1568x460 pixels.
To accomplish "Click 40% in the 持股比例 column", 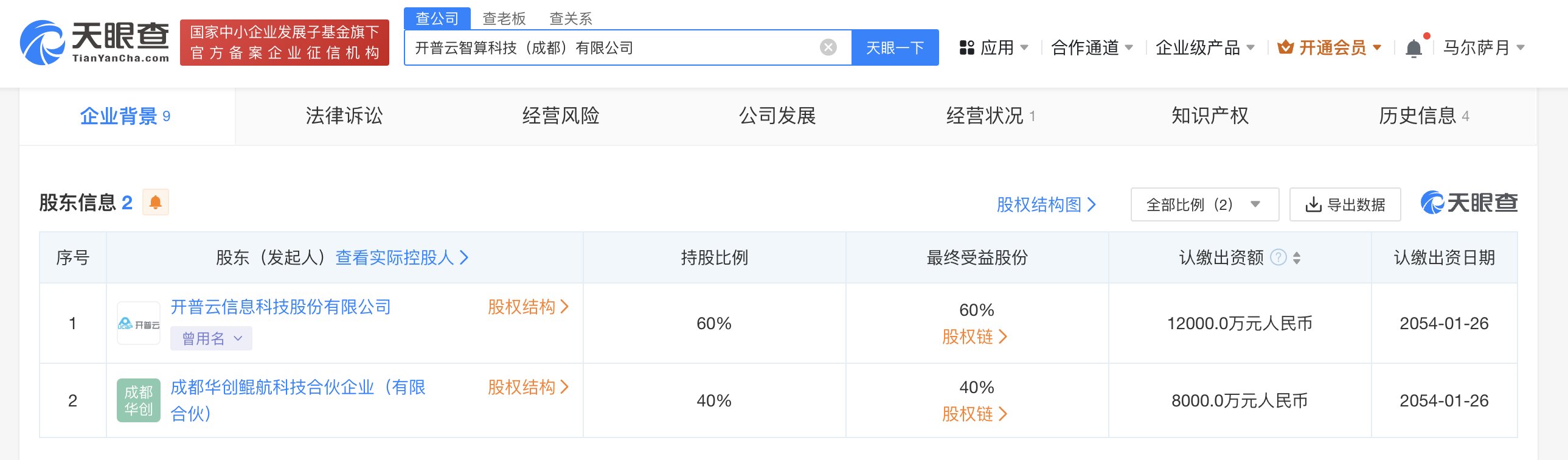I will (x=714, y=400).
